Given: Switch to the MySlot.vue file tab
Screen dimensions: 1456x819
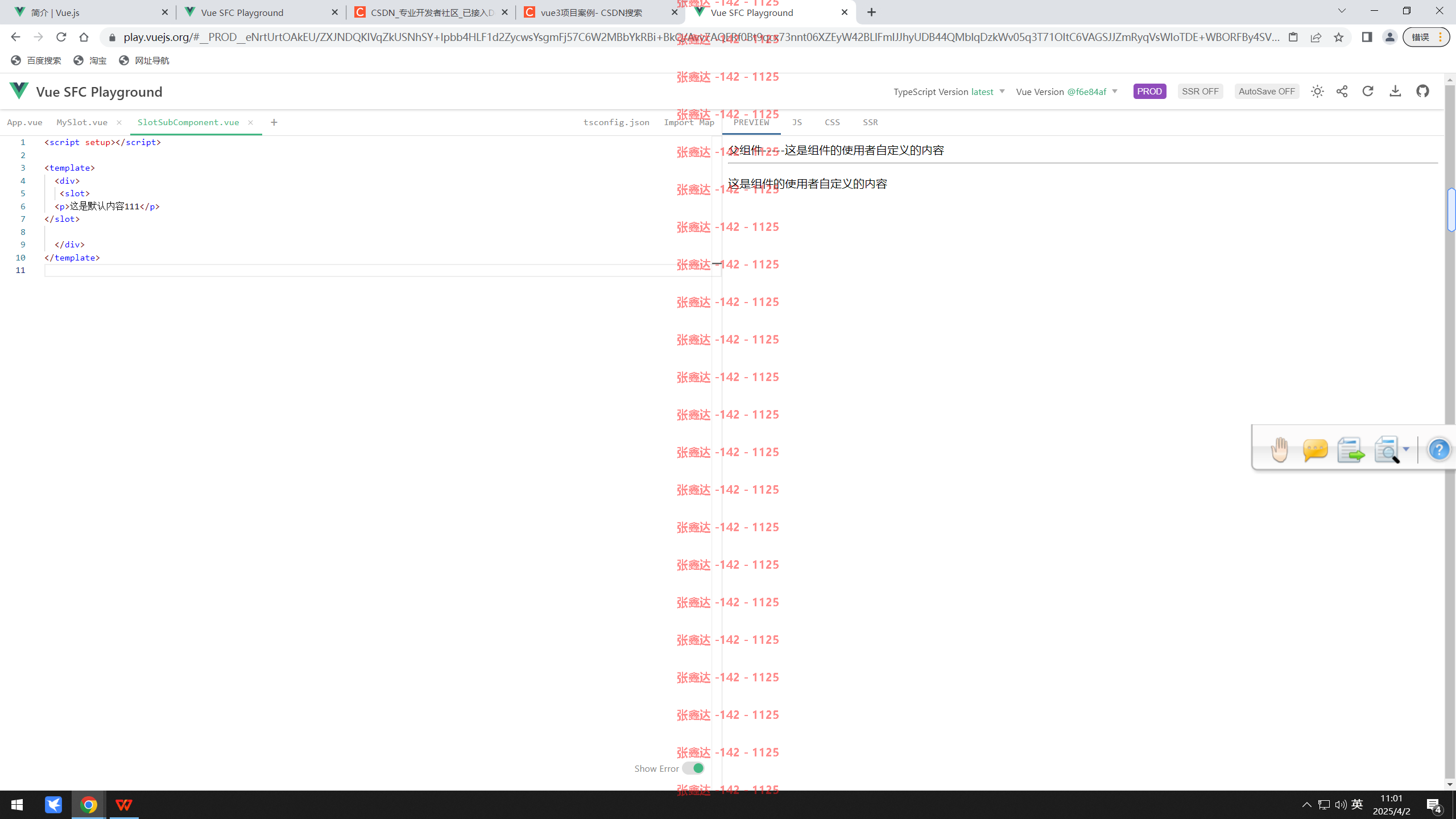Looking at the screenshot, I should (82, 122).
